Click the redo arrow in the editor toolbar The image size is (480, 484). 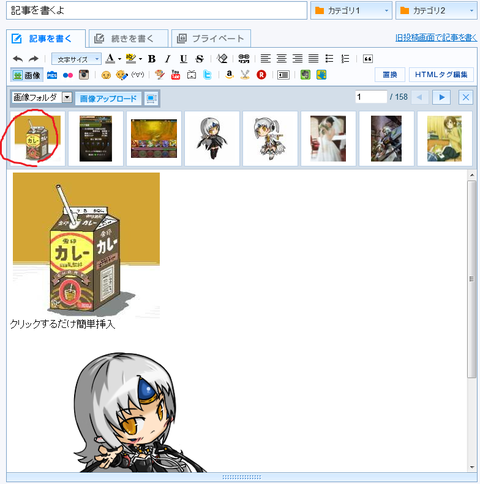pyautogui.click(x=33, y=59)
